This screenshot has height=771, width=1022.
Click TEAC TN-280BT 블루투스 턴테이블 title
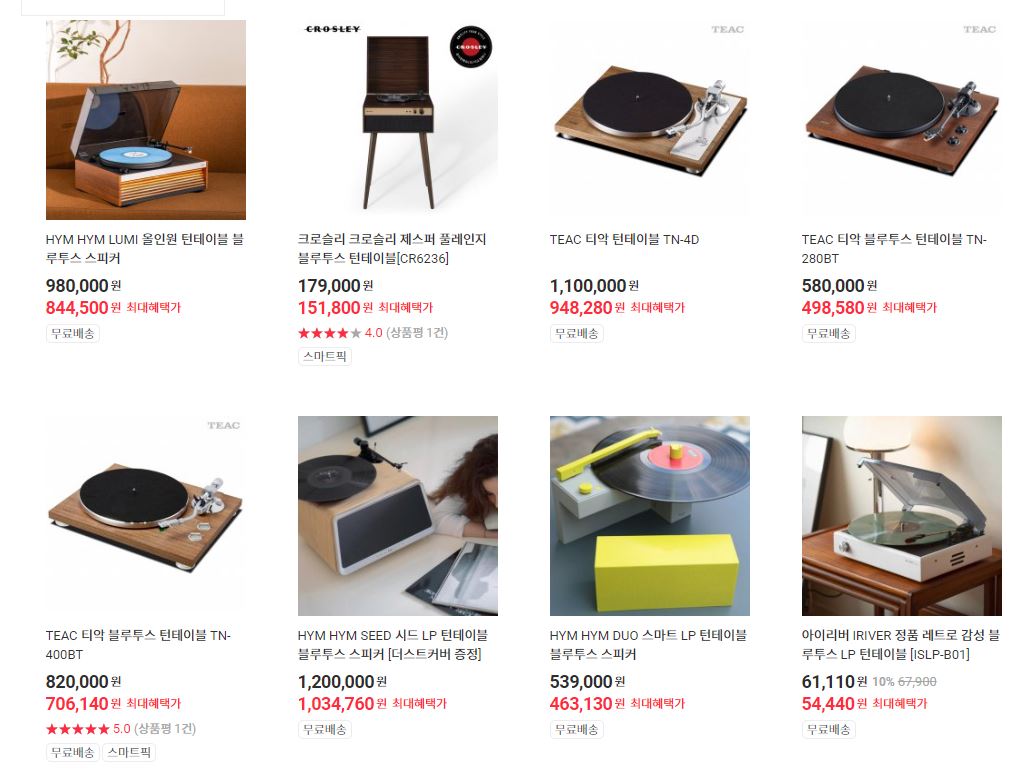(x=894, y=249)
